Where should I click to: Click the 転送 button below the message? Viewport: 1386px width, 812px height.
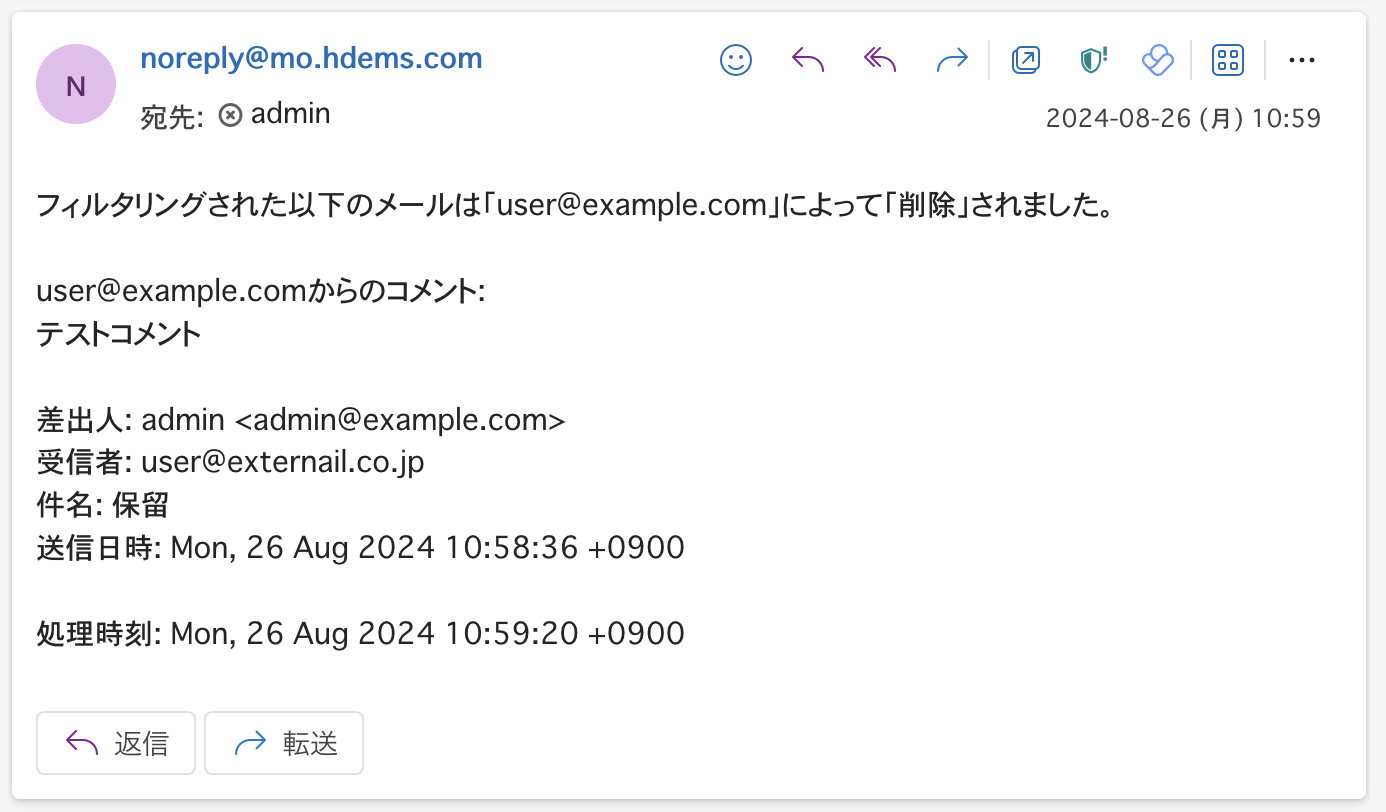284,743
